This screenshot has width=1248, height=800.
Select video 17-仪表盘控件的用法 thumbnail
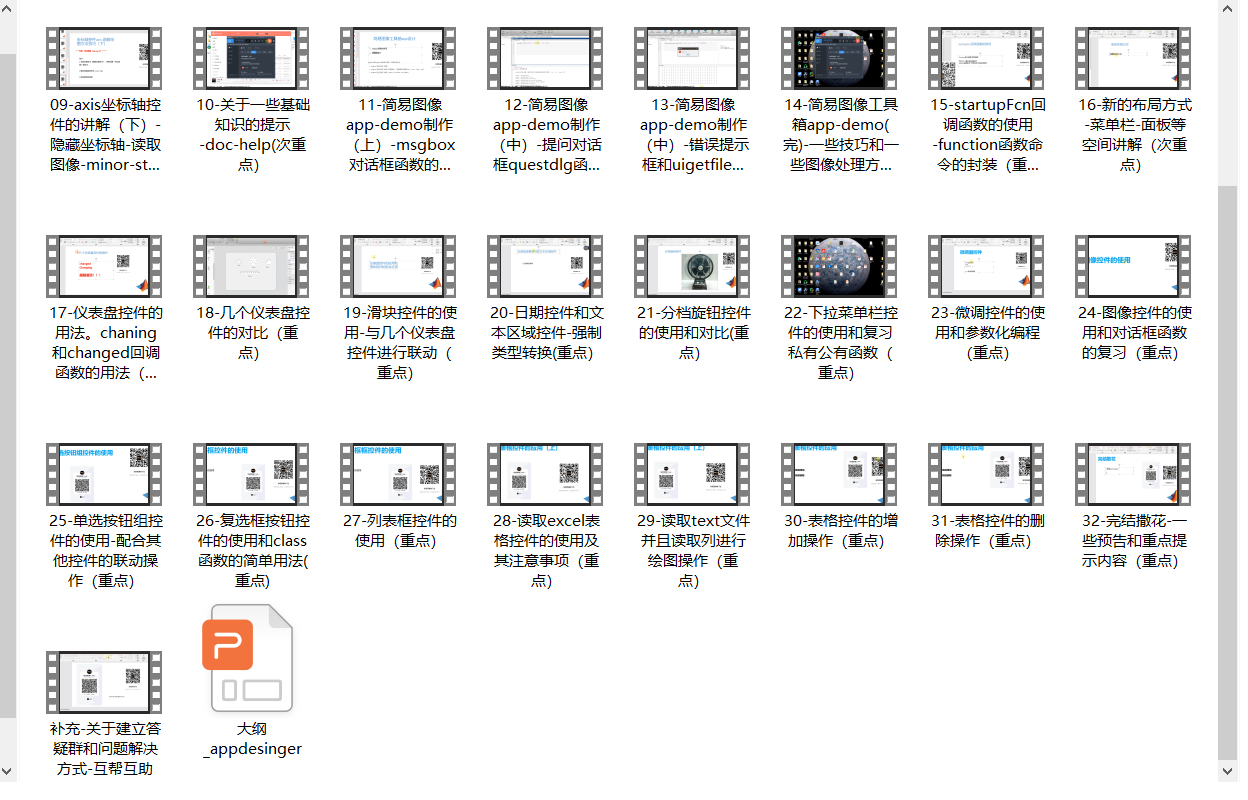pyautogui.click(x=104, y=266)
